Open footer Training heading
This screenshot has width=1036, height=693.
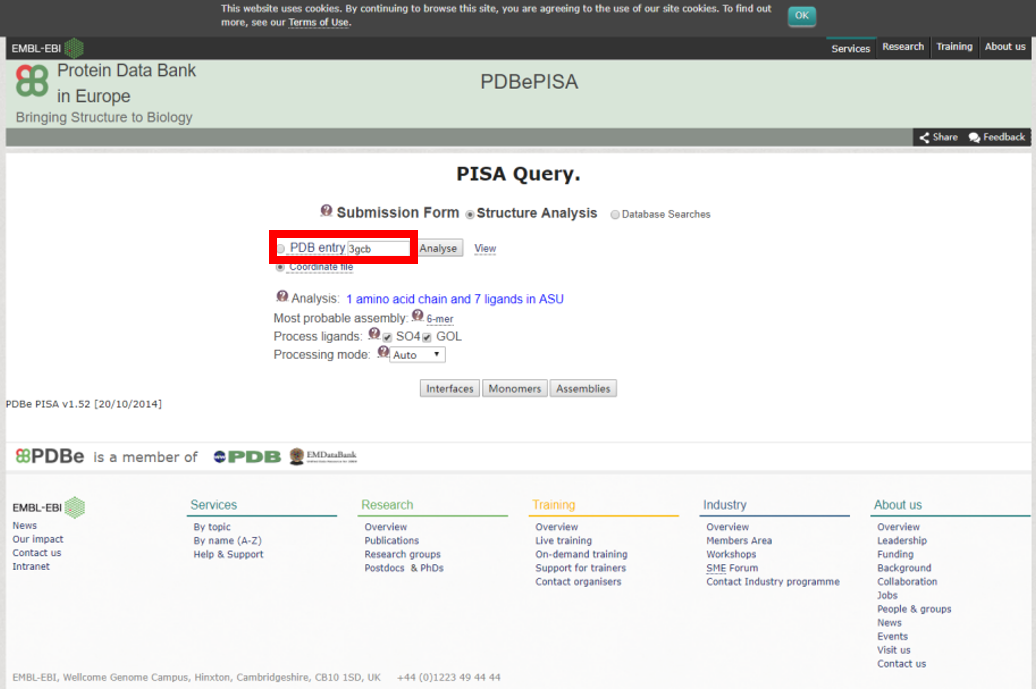[x=554, y=505]
